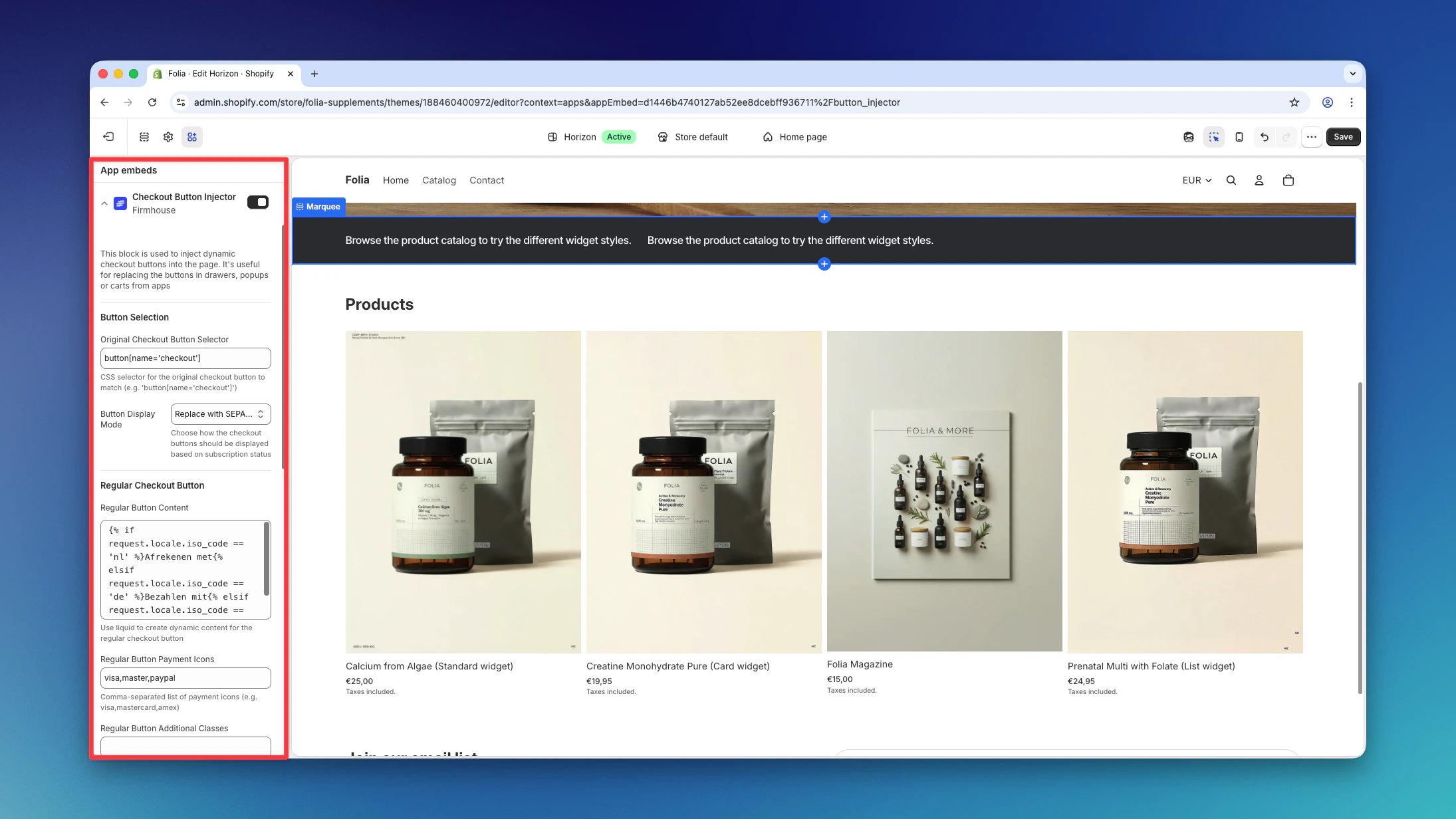Image resolution: width=1456 pixels, height=819 pixels.
Task: Add section above the Marquee block
Action: 824,217
